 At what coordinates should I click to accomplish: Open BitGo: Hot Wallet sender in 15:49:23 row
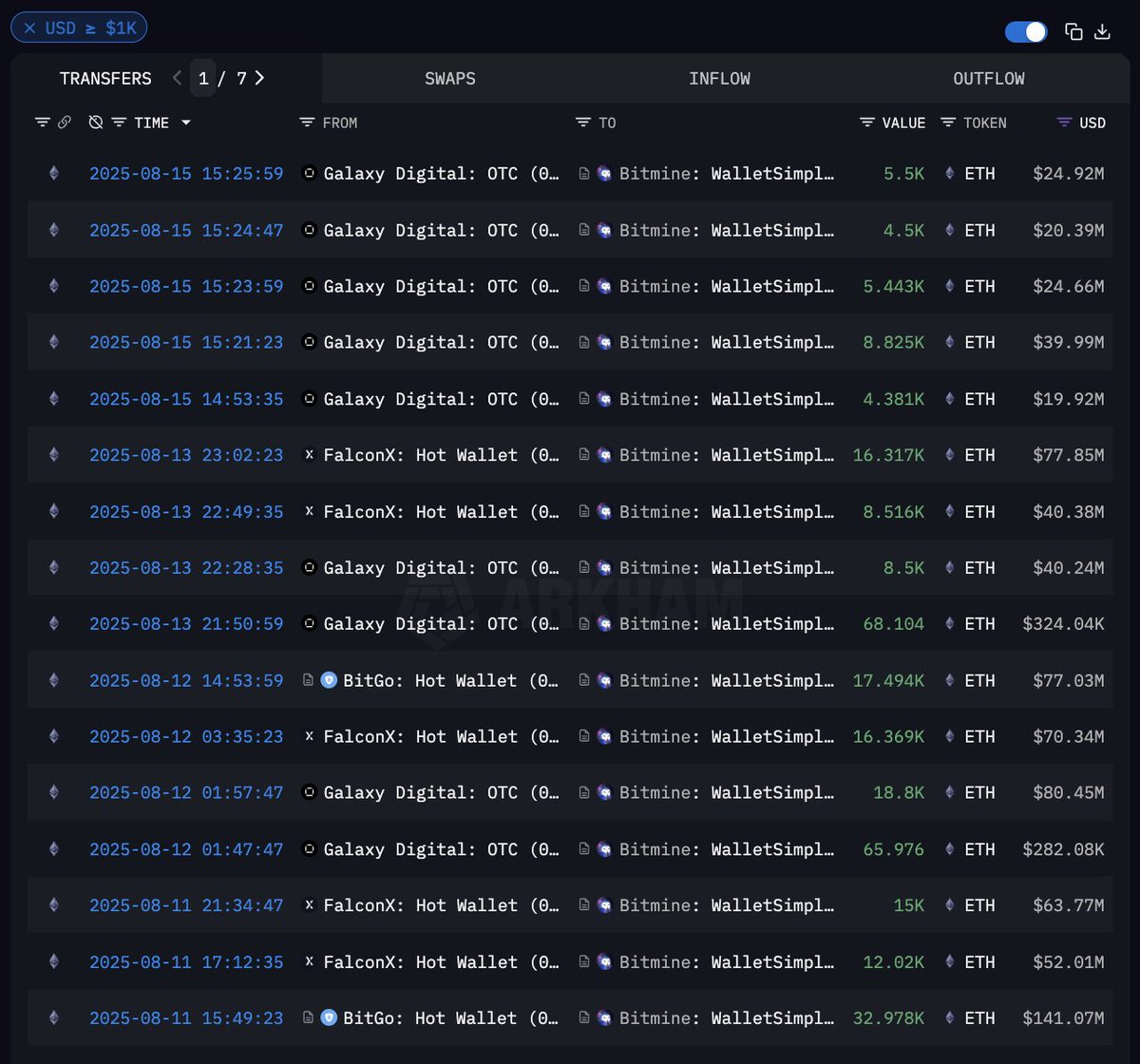[451, 1017]
